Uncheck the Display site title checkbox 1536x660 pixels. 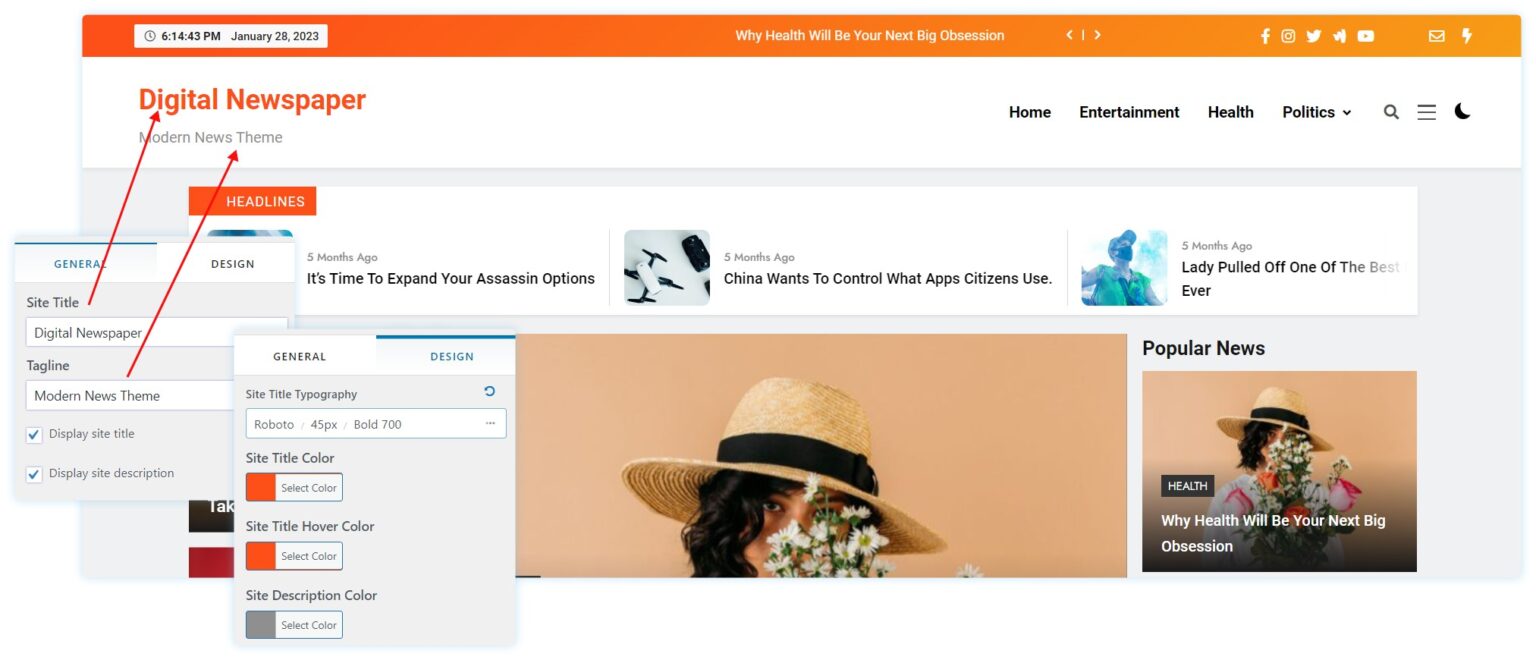[x=34, y=434]
